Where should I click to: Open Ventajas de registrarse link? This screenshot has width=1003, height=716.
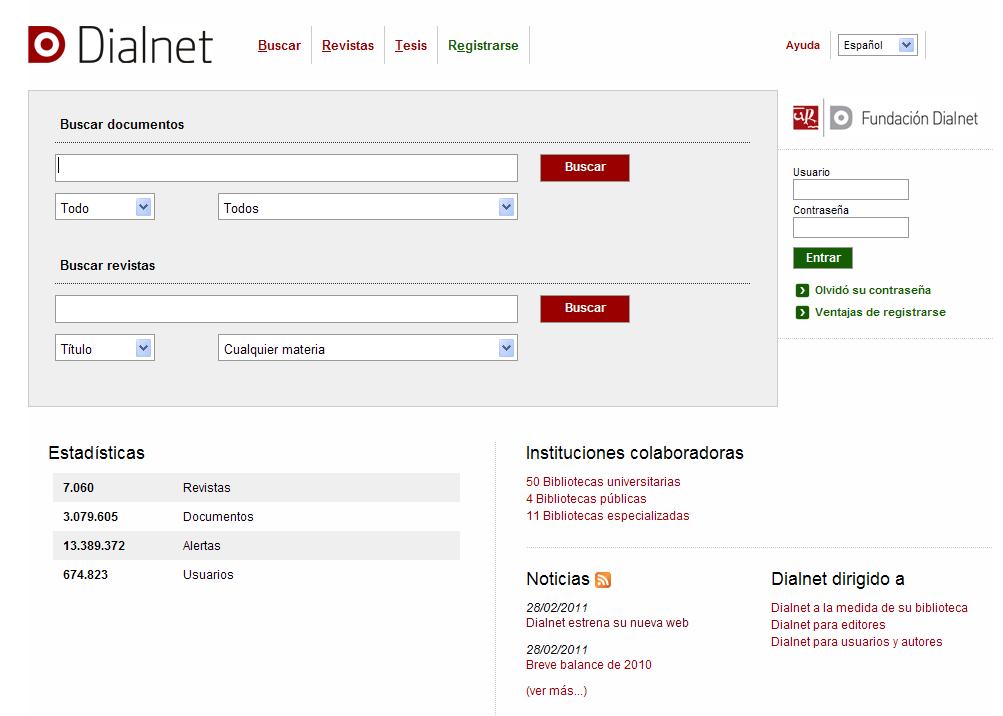point(880,312)
